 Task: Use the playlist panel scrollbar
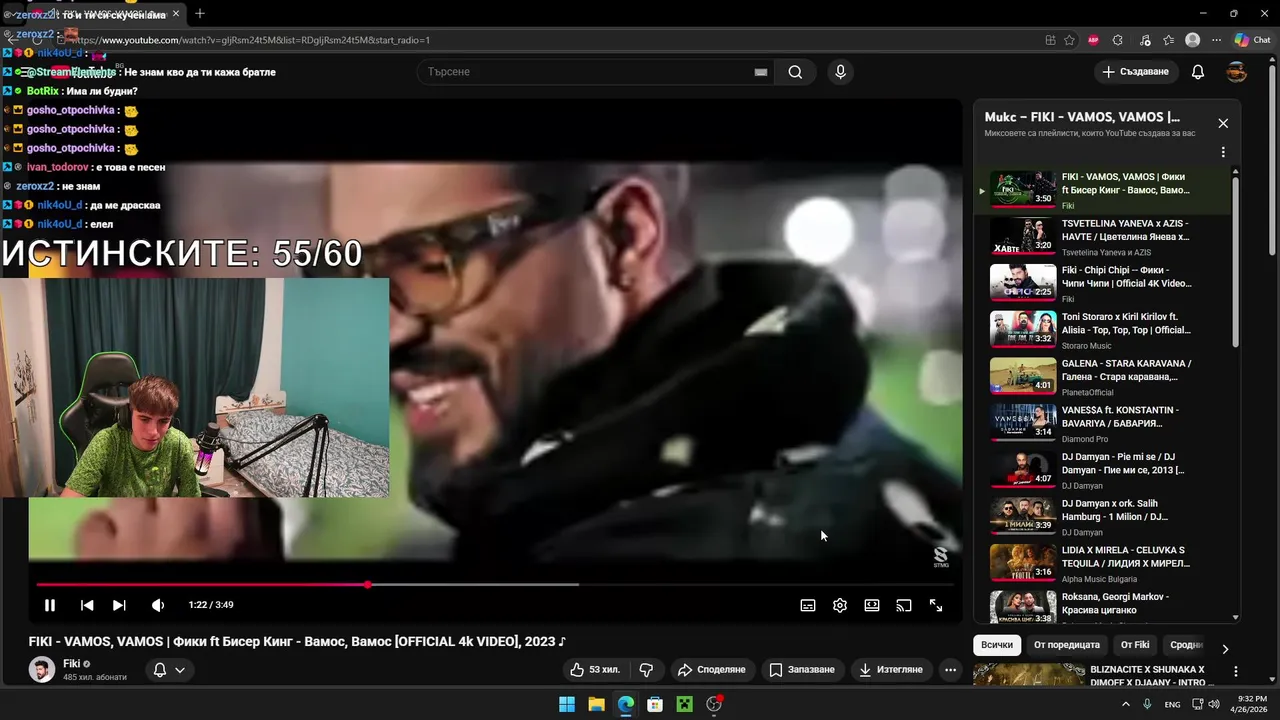[1236, 261]
